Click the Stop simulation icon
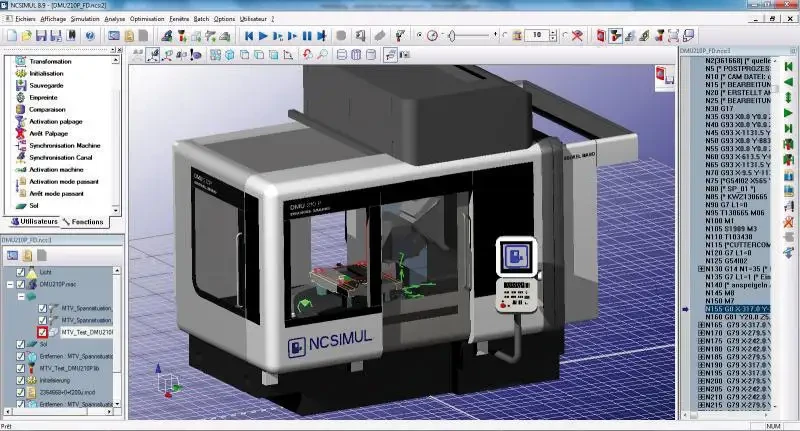Image resolution: width=800 pixels, height=431 pixels. [x=341, y=36]
